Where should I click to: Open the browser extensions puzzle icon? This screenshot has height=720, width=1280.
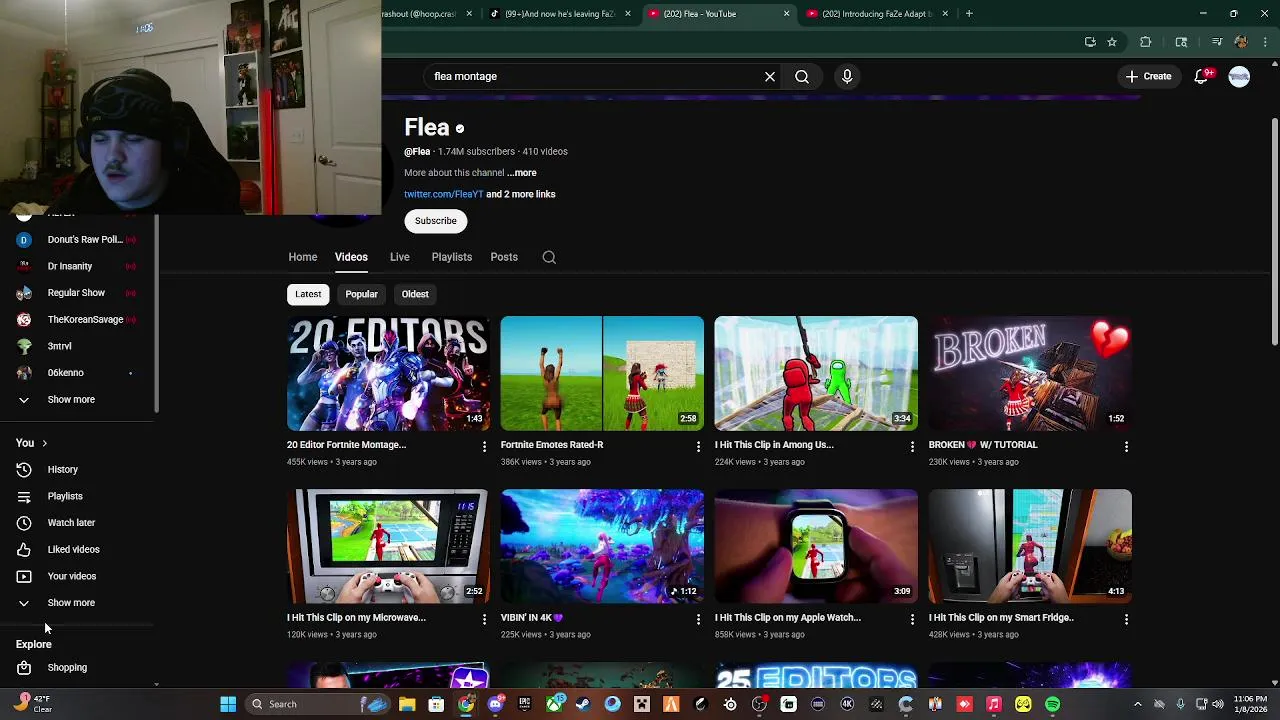click(x=1146, y=42)
